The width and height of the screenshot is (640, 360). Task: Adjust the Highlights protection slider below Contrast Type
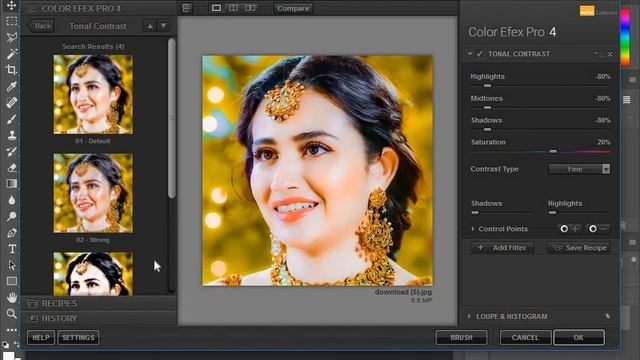[x=552, y=213]
